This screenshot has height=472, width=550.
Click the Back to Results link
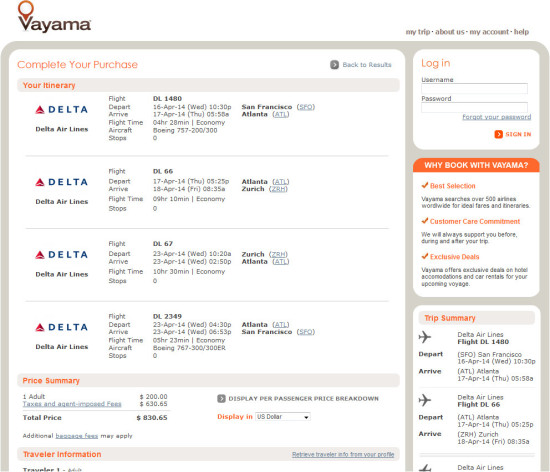click(367, 65)
